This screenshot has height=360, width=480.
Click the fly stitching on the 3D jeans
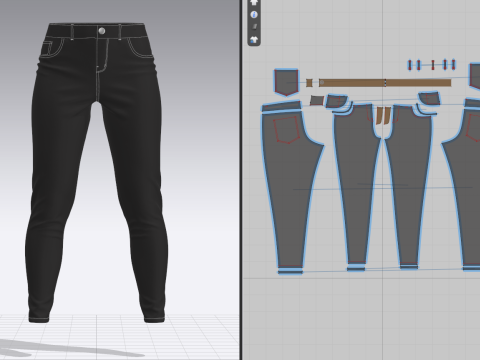102,55
